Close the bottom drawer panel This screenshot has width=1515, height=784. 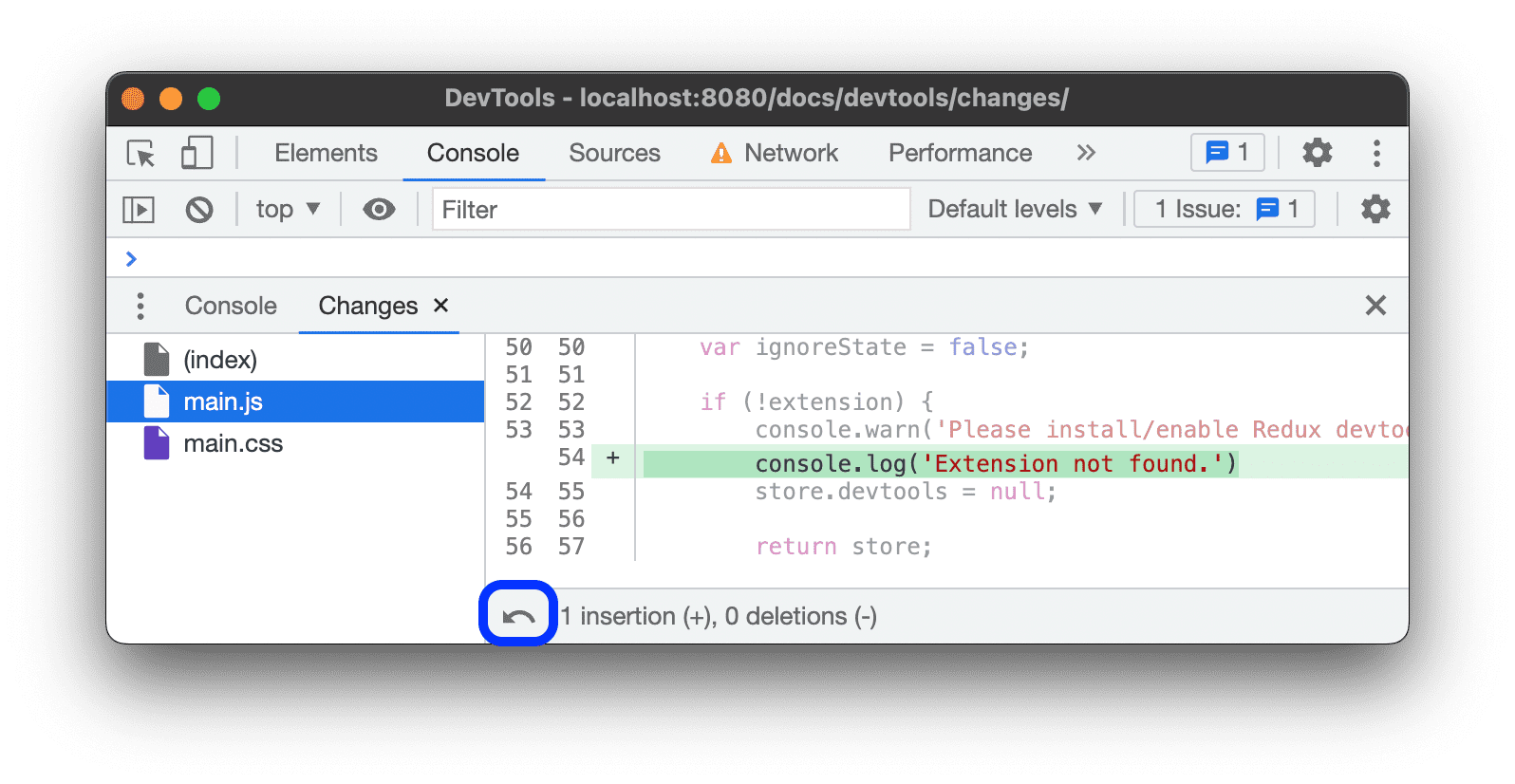click(x=1375, y=306)
